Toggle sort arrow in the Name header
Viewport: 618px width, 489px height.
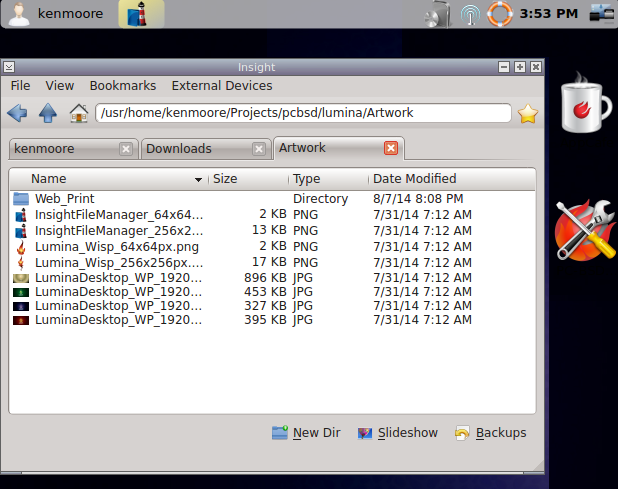198,180
